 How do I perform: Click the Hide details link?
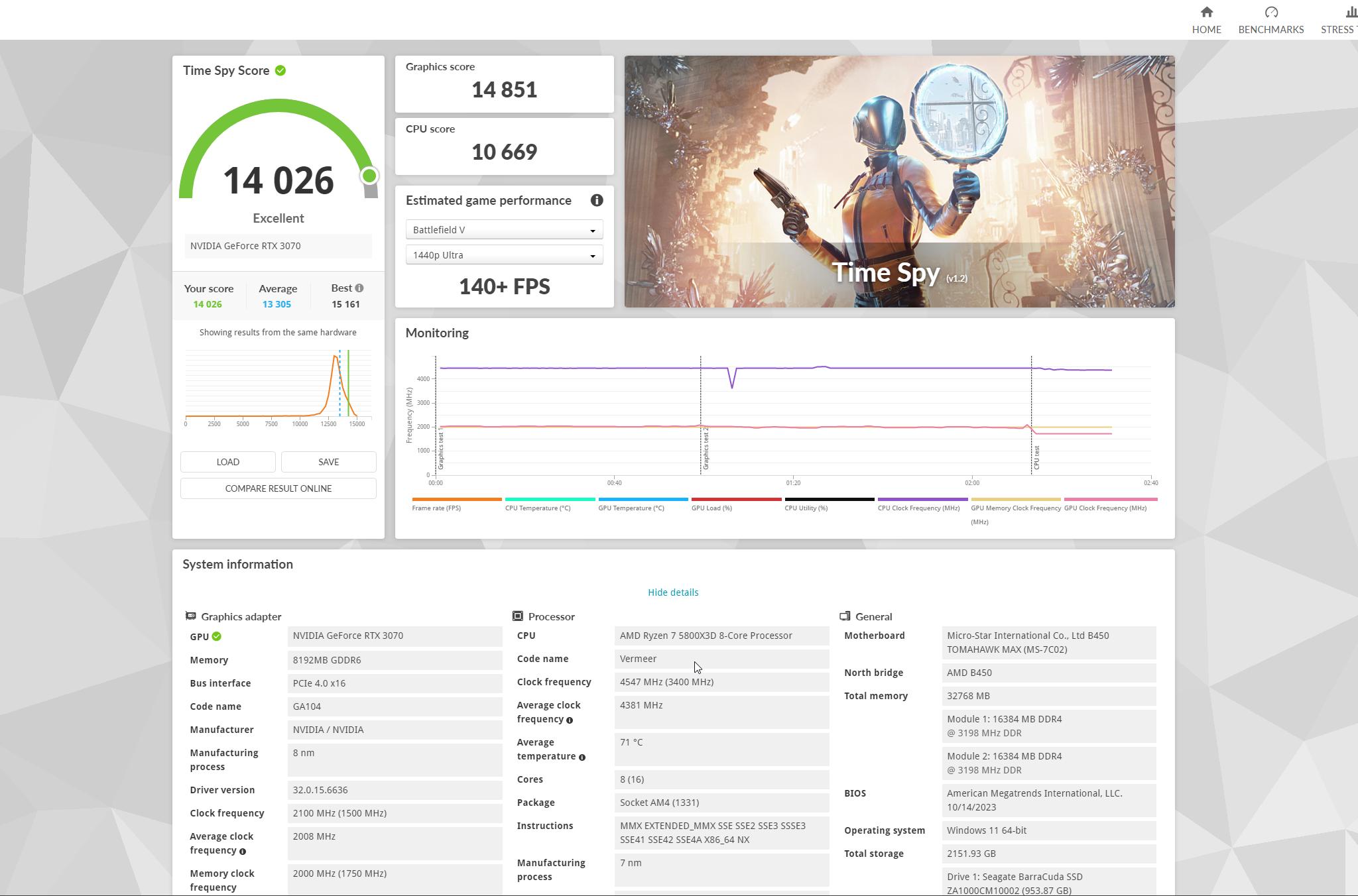click(x=673, y=592)
